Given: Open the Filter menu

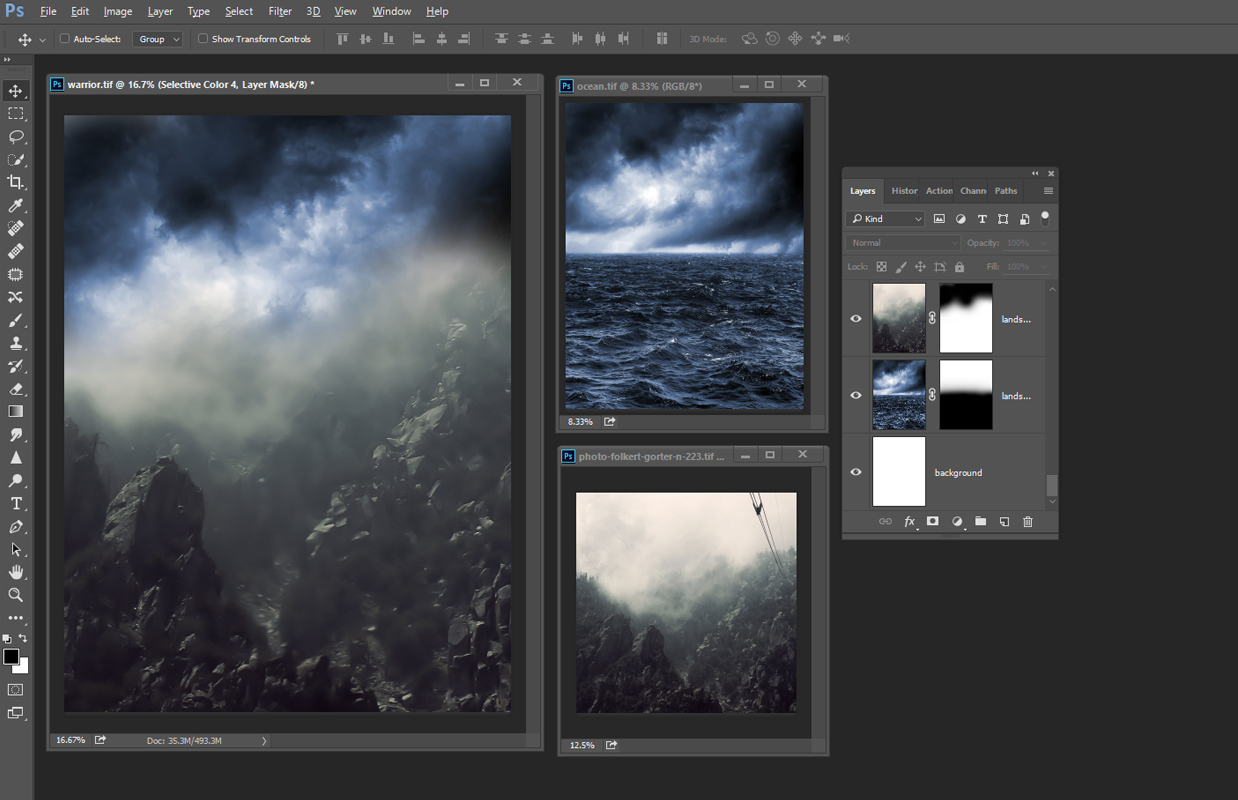Looking at the screenshot, I should click(280, 11).
